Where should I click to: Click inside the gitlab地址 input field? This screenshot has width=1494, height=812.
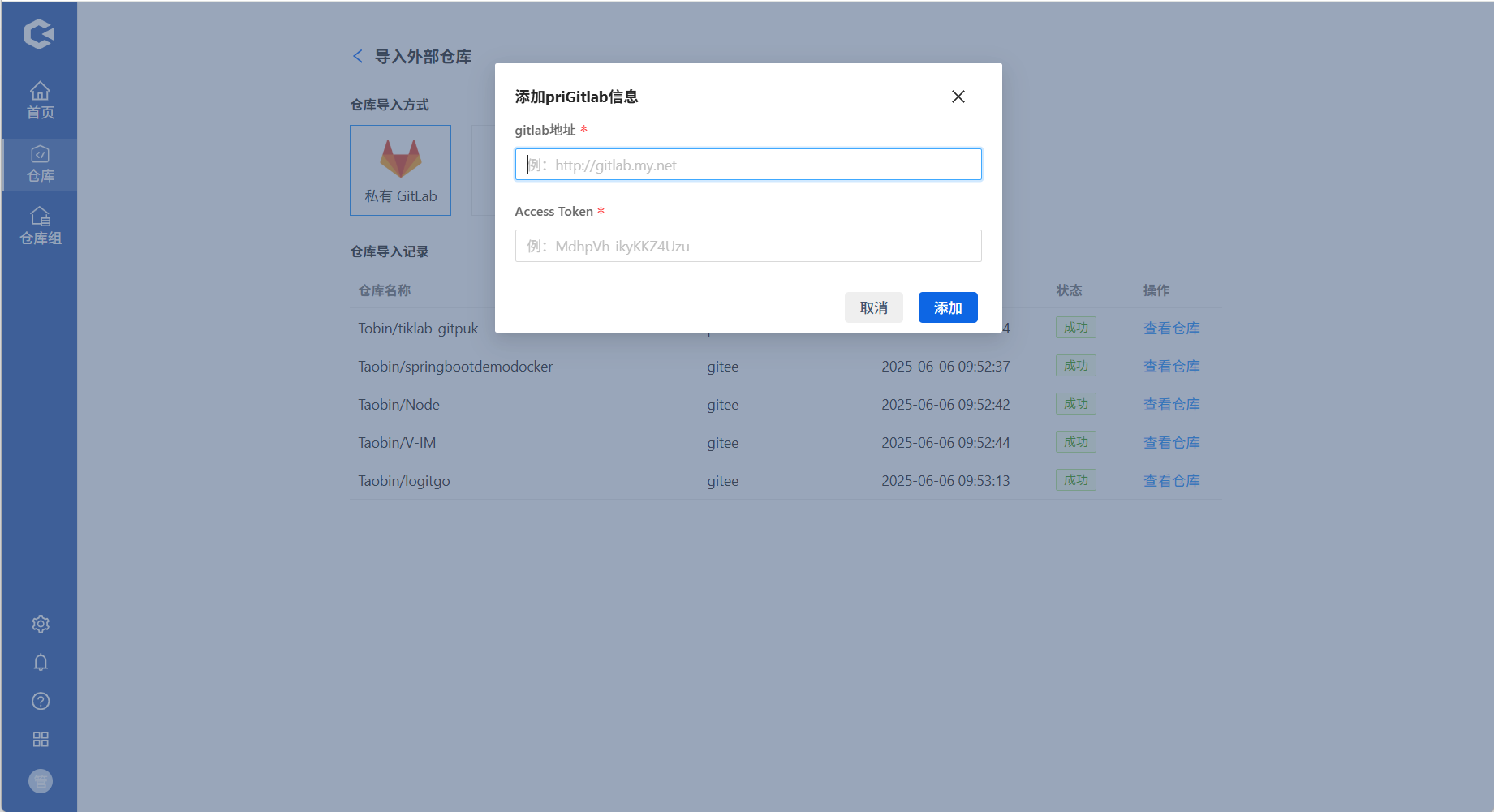[x=747, y=164]
